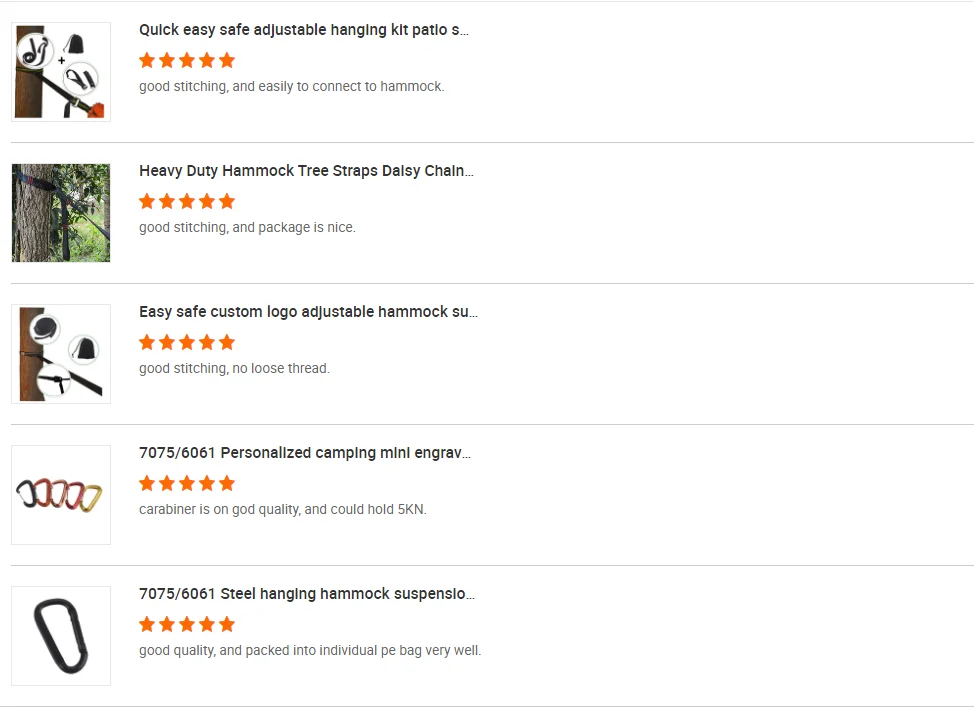Click star rating under Personalized camping mini carabiner

pos(187,483)
